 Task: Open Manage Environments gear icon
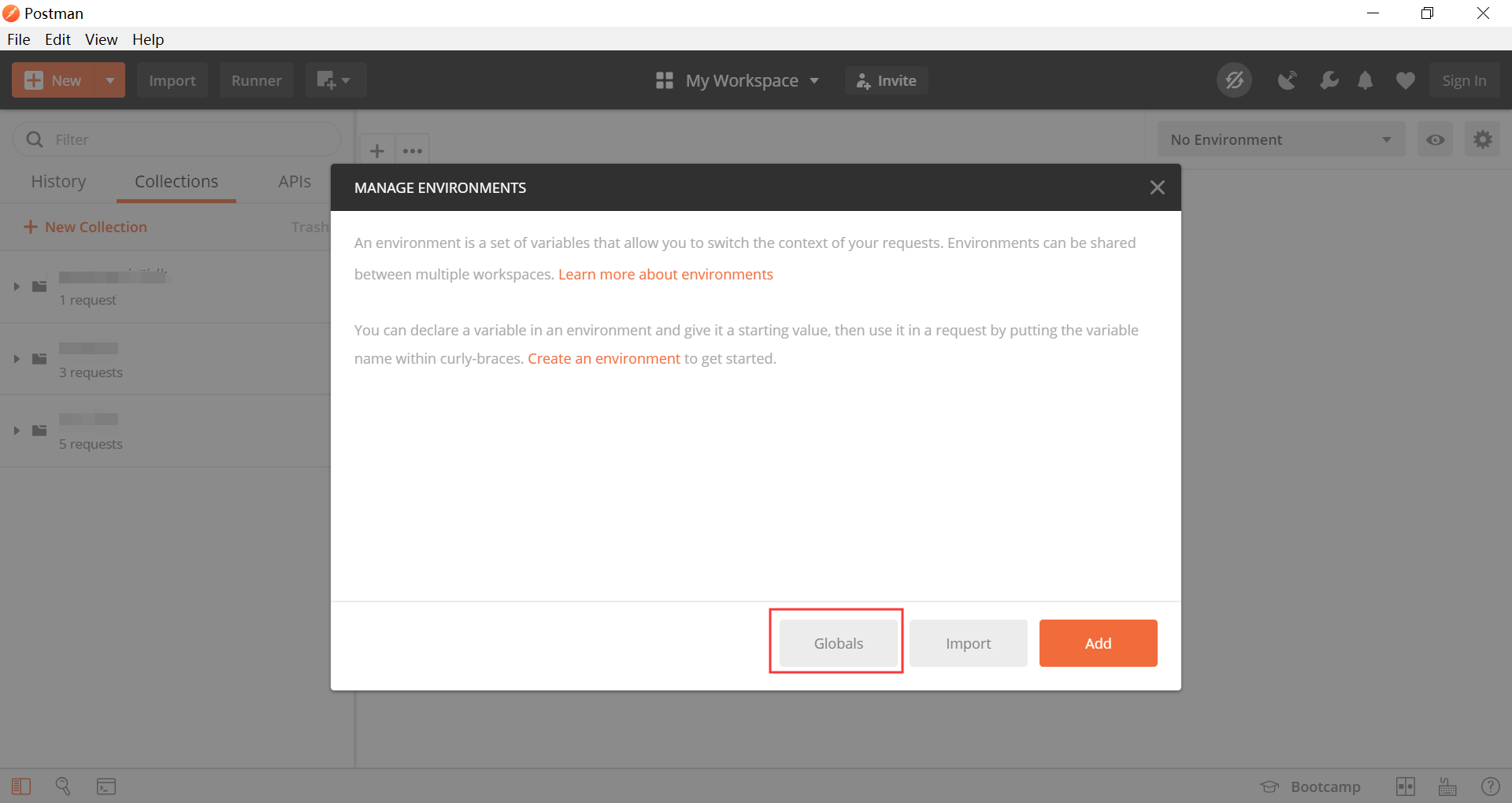(1483, 139)
